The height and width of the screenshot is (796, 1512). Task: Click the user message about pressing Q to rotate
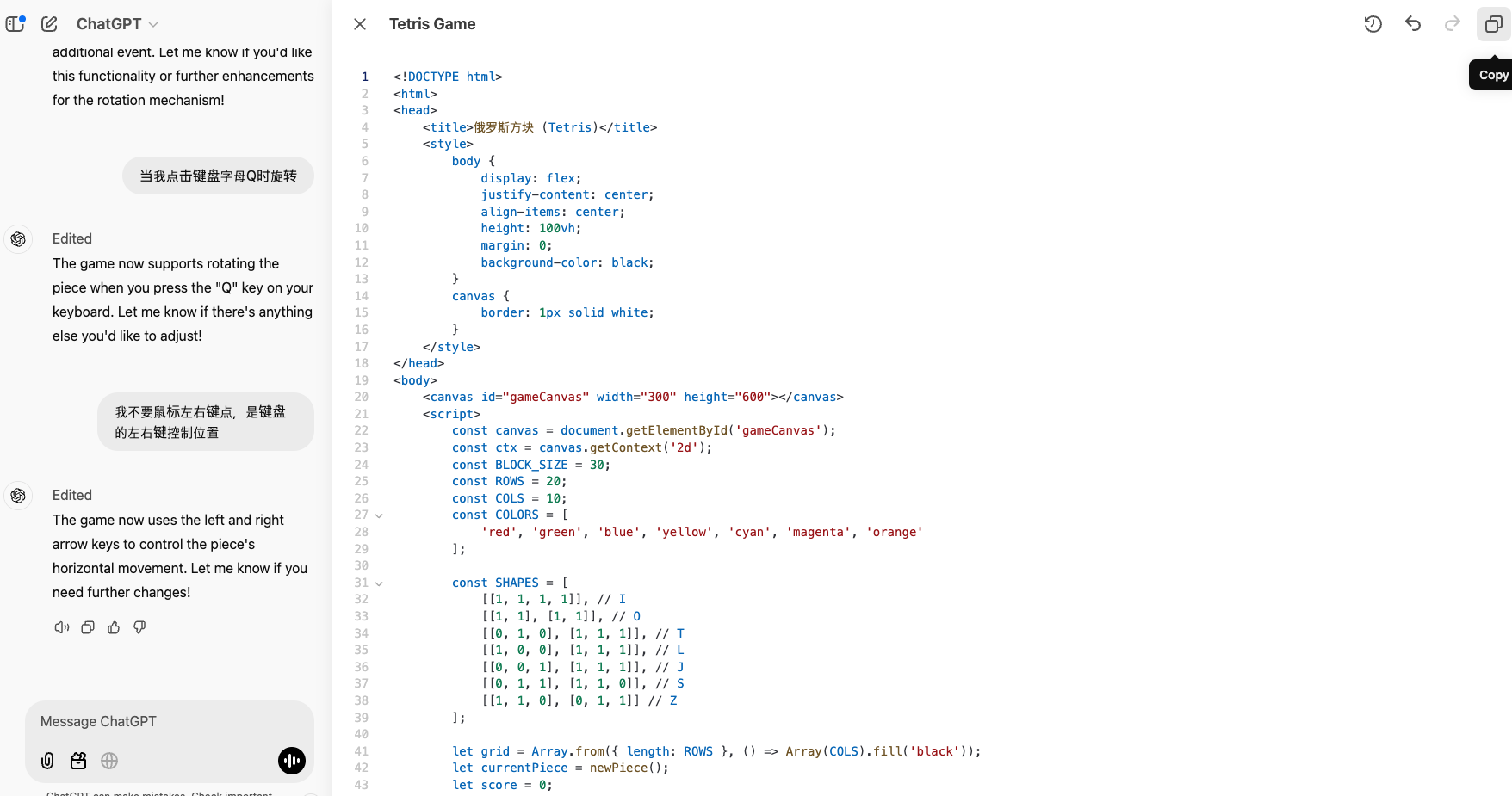point(218,176)
